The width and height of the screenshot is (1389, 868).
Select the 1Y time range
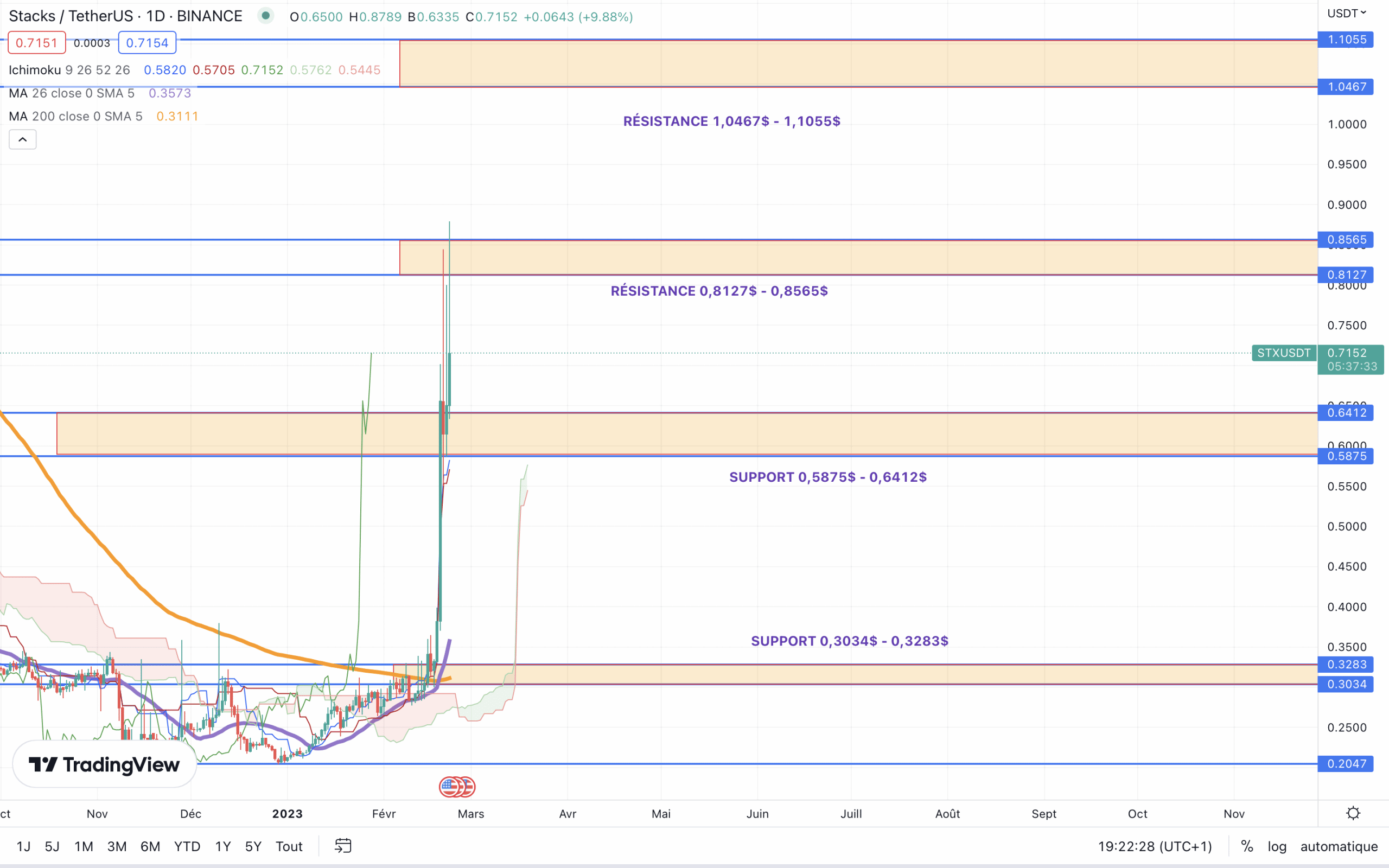click(222, 846)
